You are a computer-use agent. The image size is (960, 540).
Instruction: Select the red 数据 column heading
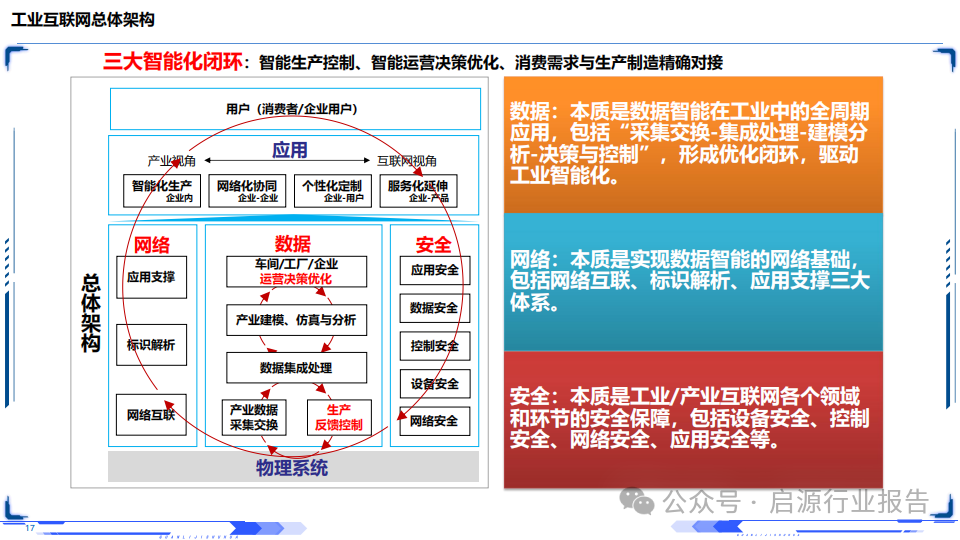pyautogui.click(x=293, y=244)
